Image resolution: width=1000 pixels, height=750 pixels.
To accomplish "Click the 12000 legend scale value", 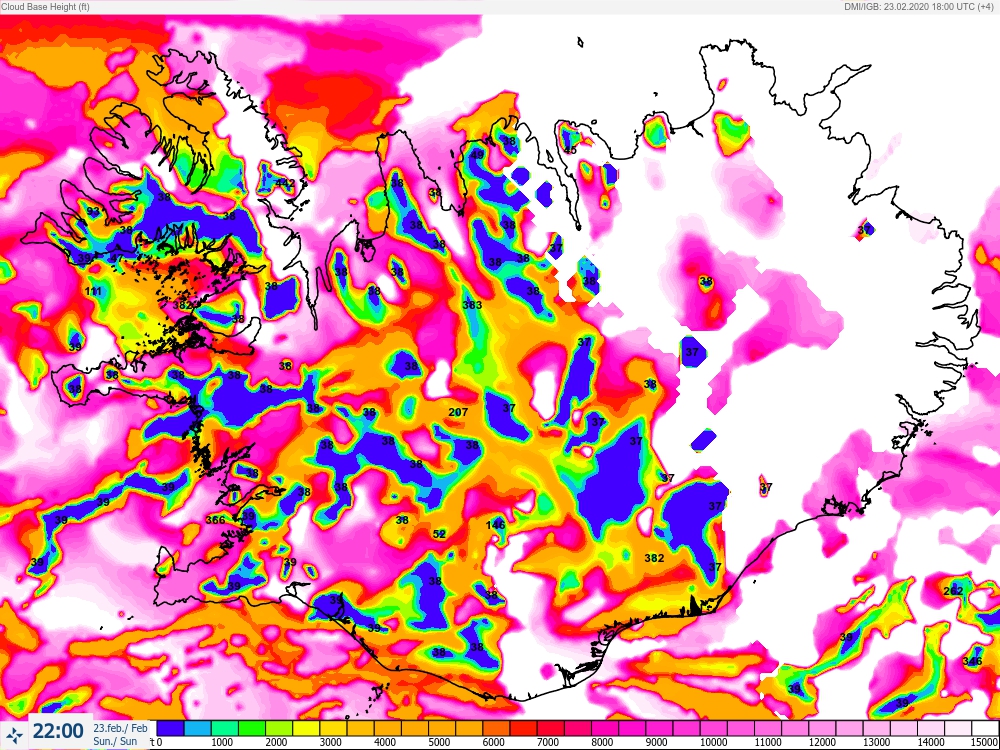I will tap(821, 742).
